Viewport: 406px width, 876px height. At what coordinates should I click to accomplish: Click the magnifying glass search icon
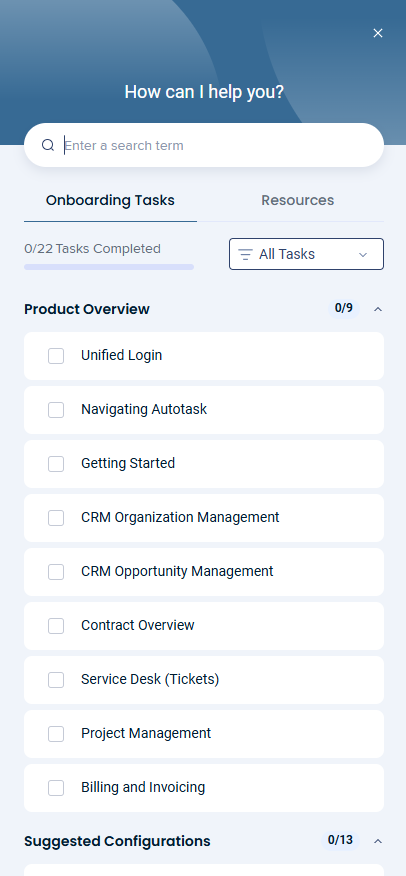tap(48, 145)
